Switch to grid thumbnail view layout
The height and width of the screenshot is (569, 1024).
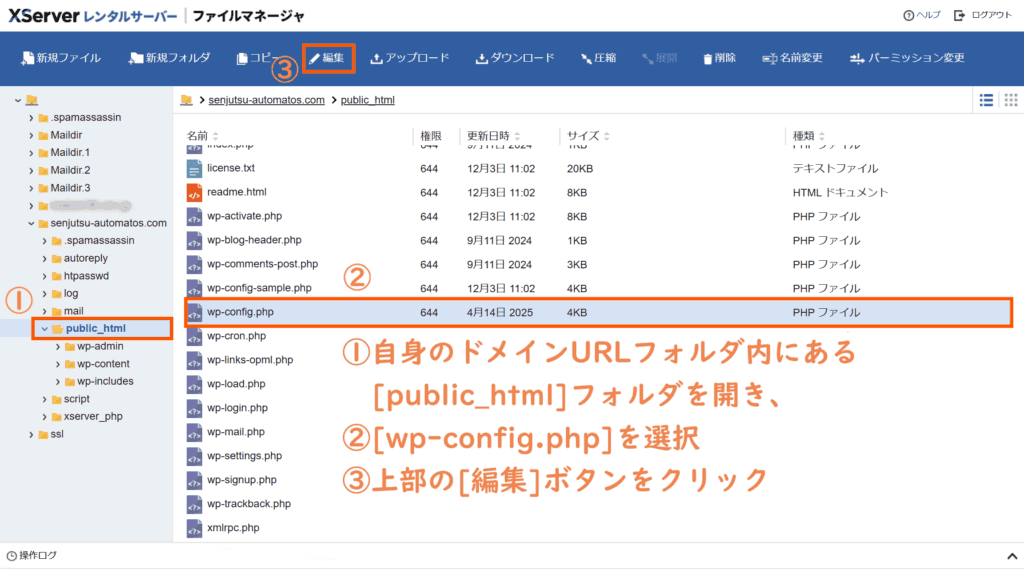coord(1010,100)
